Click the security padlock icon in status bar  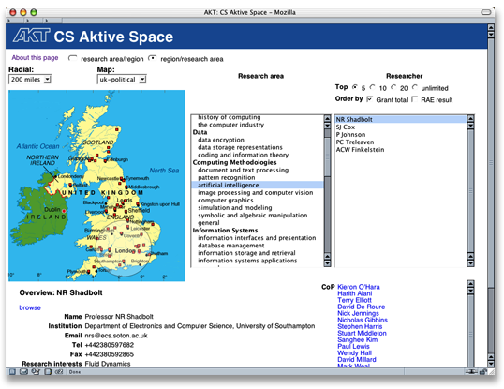click(483, 371)
